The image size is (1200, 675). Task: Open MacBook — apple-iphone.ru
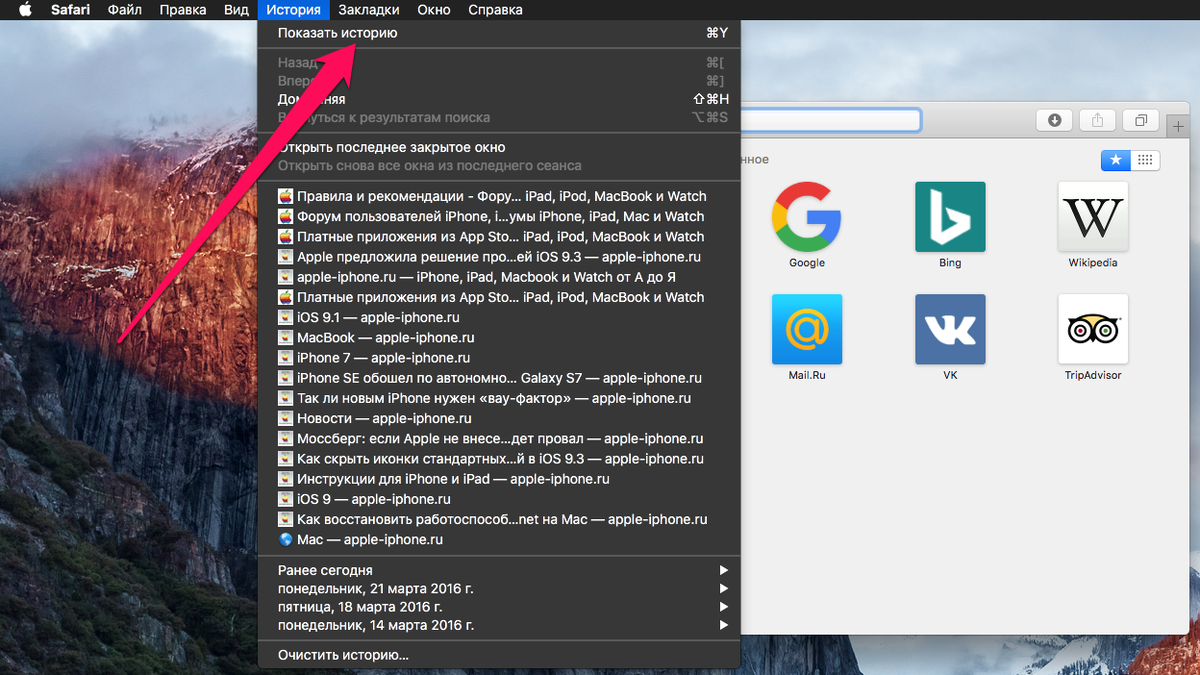[499, 337]
